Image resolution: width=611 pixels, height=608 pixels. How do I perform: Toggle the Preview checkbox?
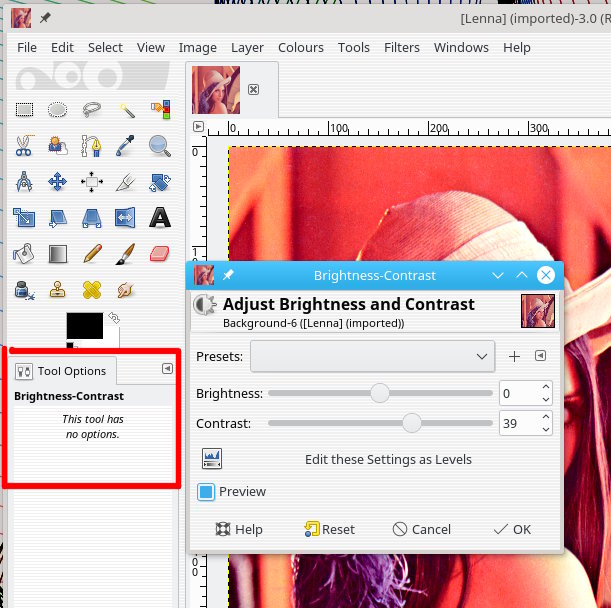click(x=206, y=492)
